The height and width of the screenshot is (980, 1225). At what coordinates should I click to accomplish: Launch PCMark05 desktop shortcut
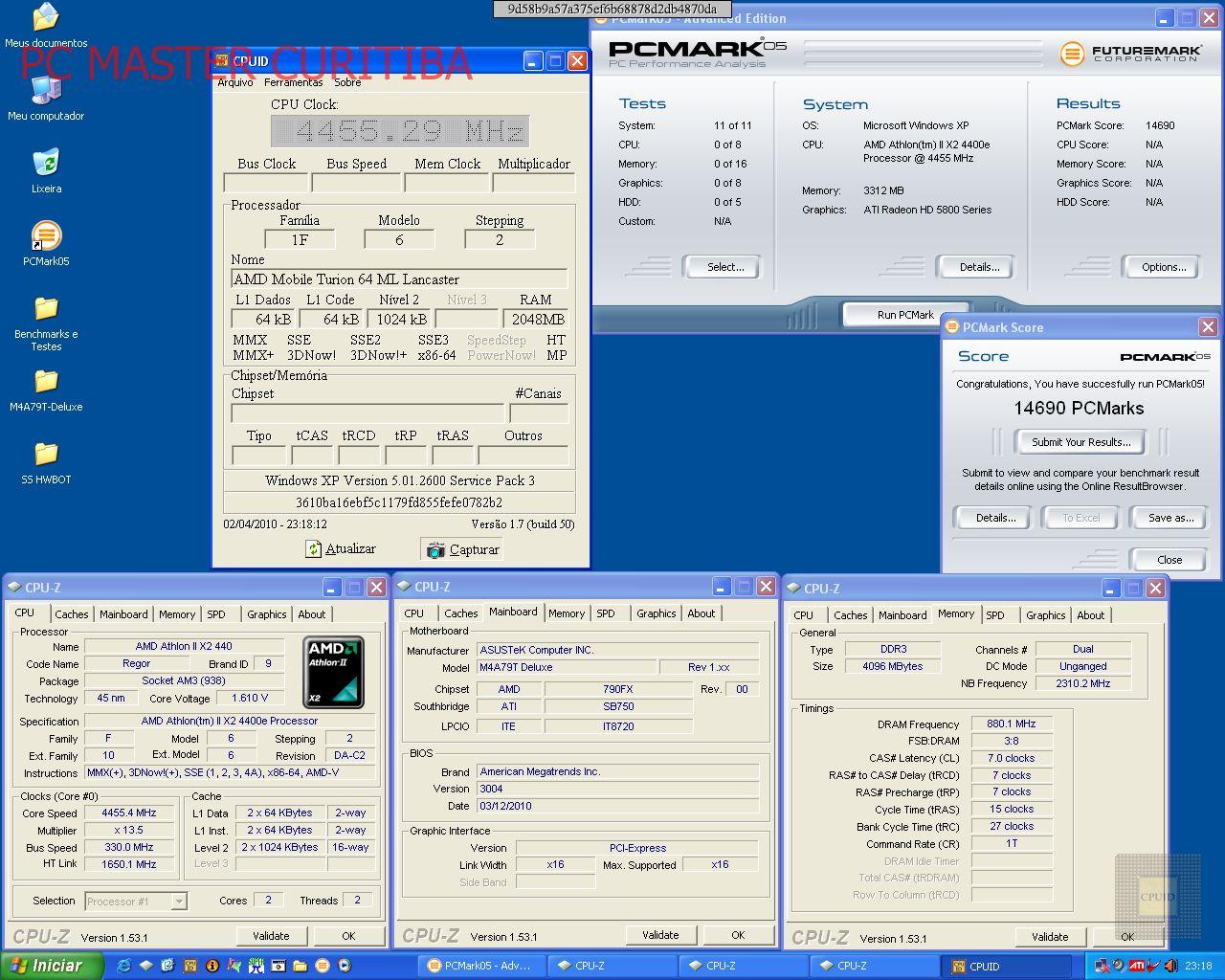[46, 235]
